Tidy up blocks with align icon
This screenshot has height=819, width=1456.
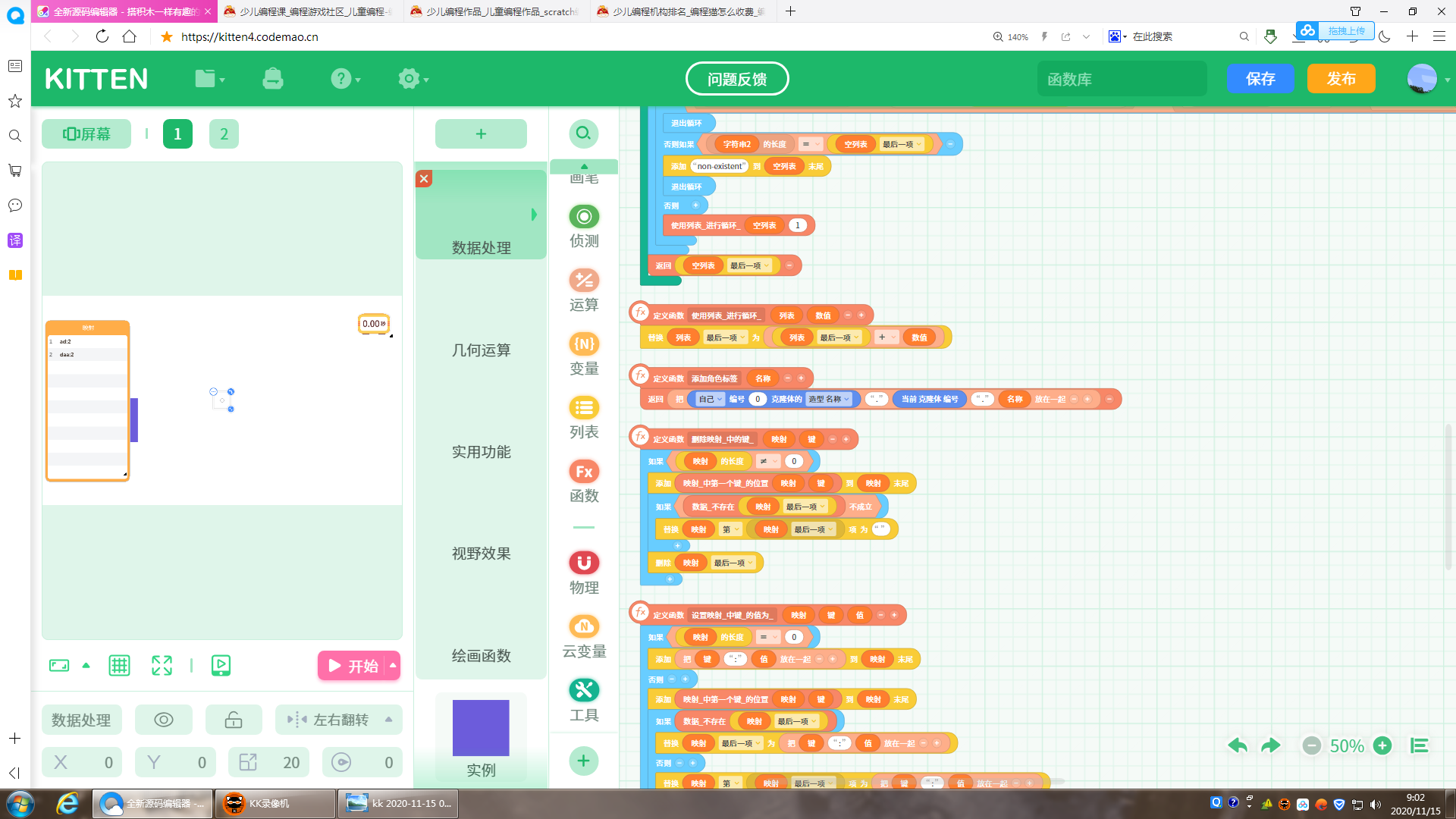click(x=1419, y=745)
